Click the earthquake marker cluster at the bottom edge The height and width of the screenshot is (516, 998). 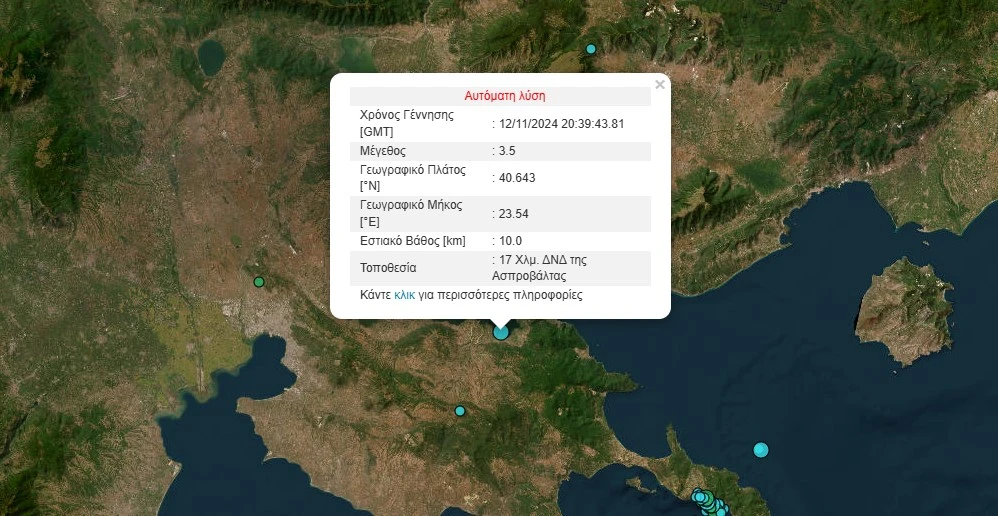click(x=707, y=500)
